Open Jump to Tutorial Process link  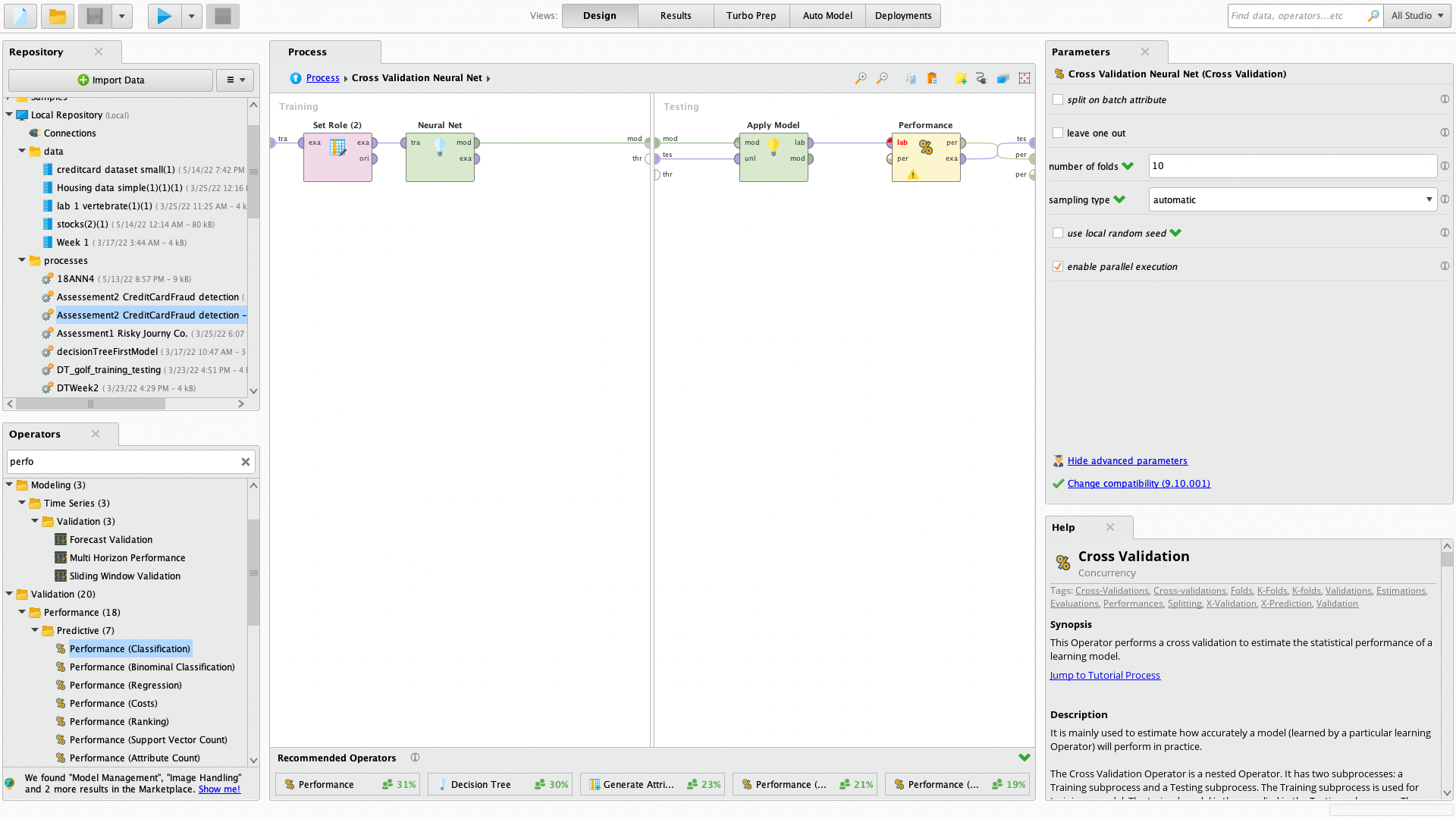click(x=1105, y=676)
